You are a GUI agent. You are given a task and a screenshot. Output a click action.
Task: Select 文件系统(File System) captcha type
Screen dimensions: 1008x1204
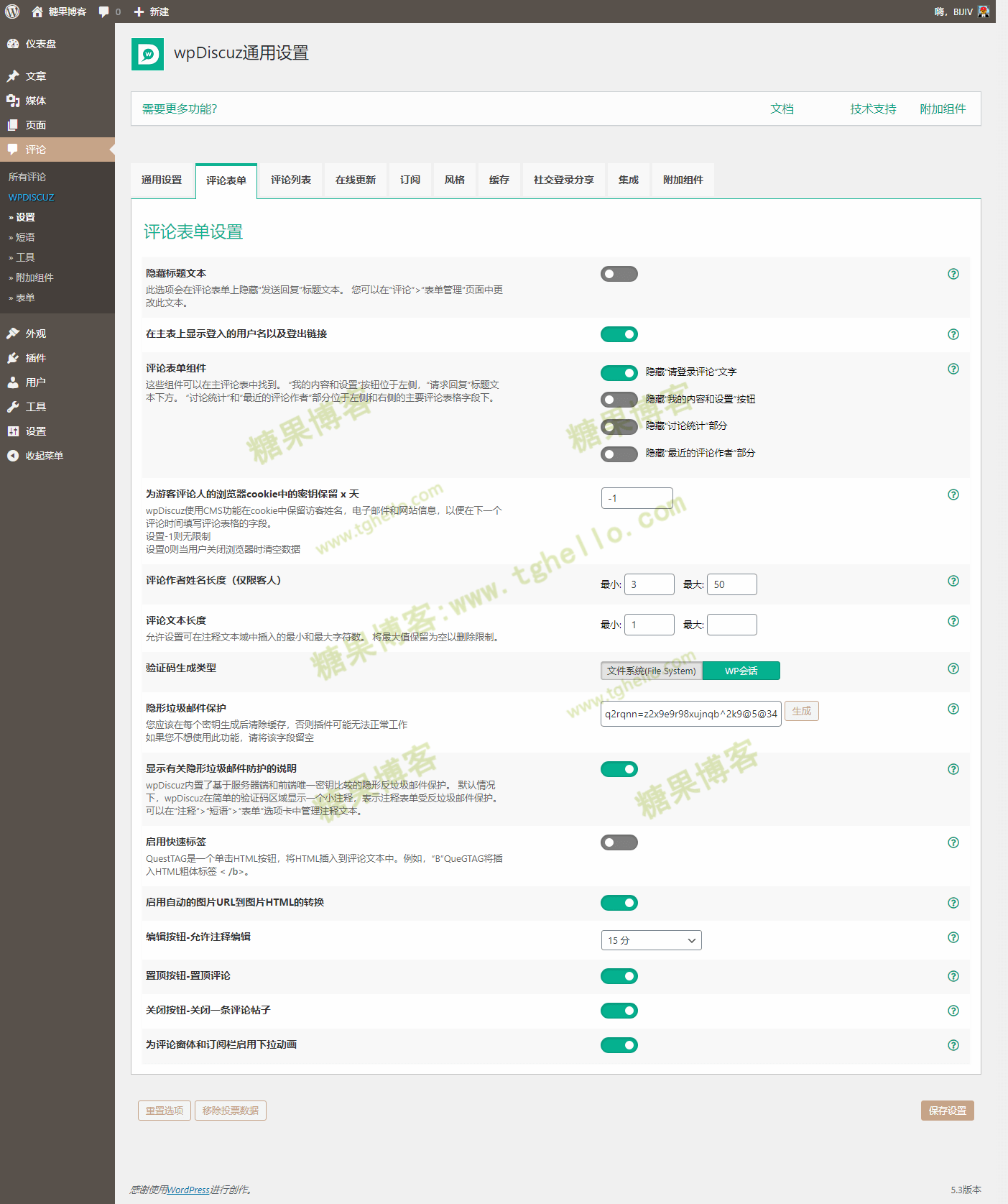(652, 671)
